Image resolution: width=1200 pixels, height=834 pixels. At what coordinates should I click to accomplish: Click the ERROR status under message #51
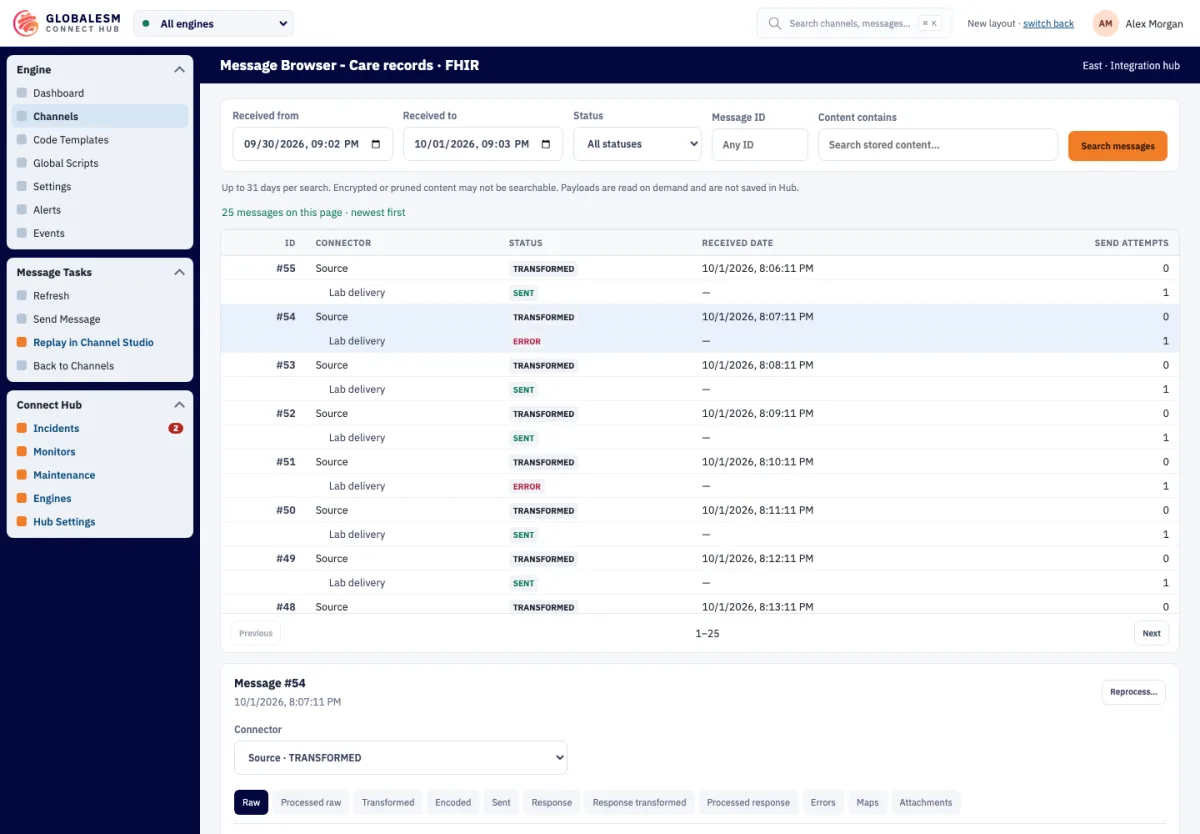[x=527, y=486]
